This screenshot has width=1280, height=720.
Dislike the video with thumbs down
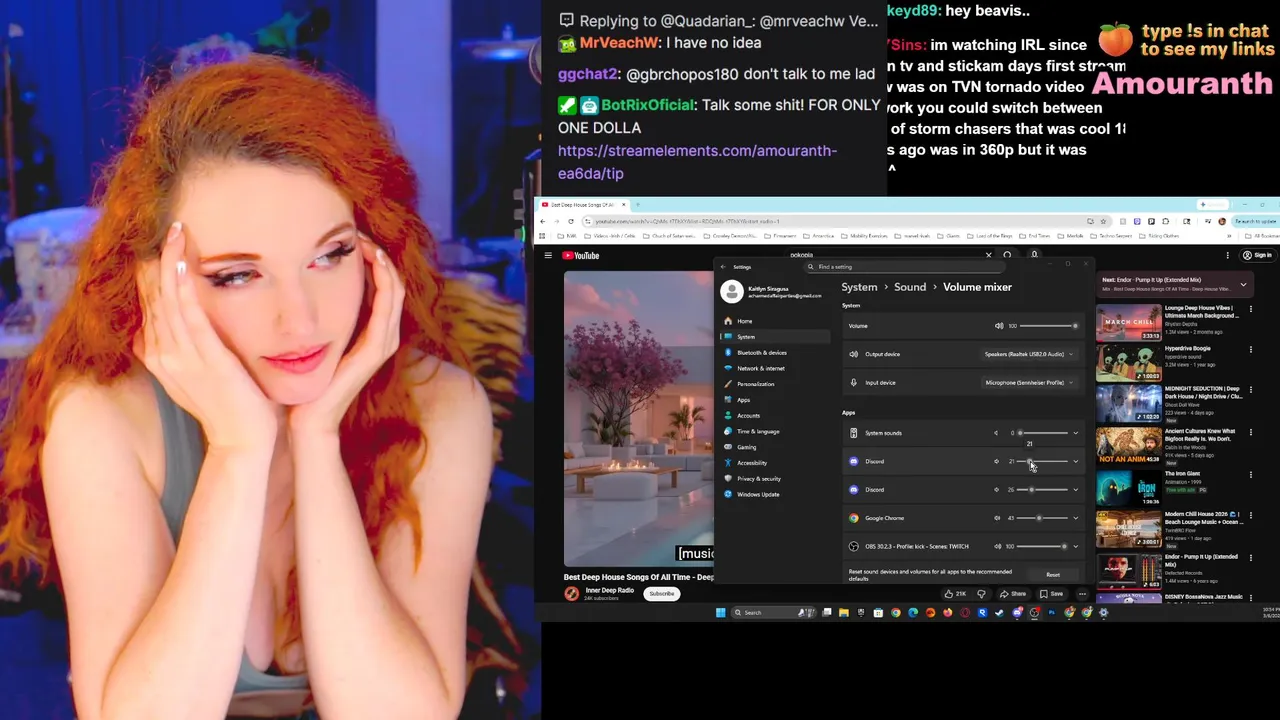[981, 594]
